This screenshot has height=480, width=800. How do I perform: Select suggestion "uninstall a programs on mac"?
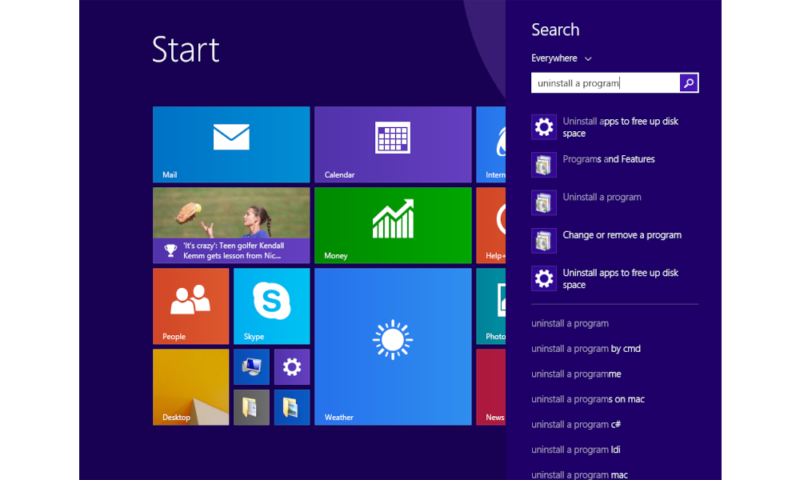[x=588, y=399]
